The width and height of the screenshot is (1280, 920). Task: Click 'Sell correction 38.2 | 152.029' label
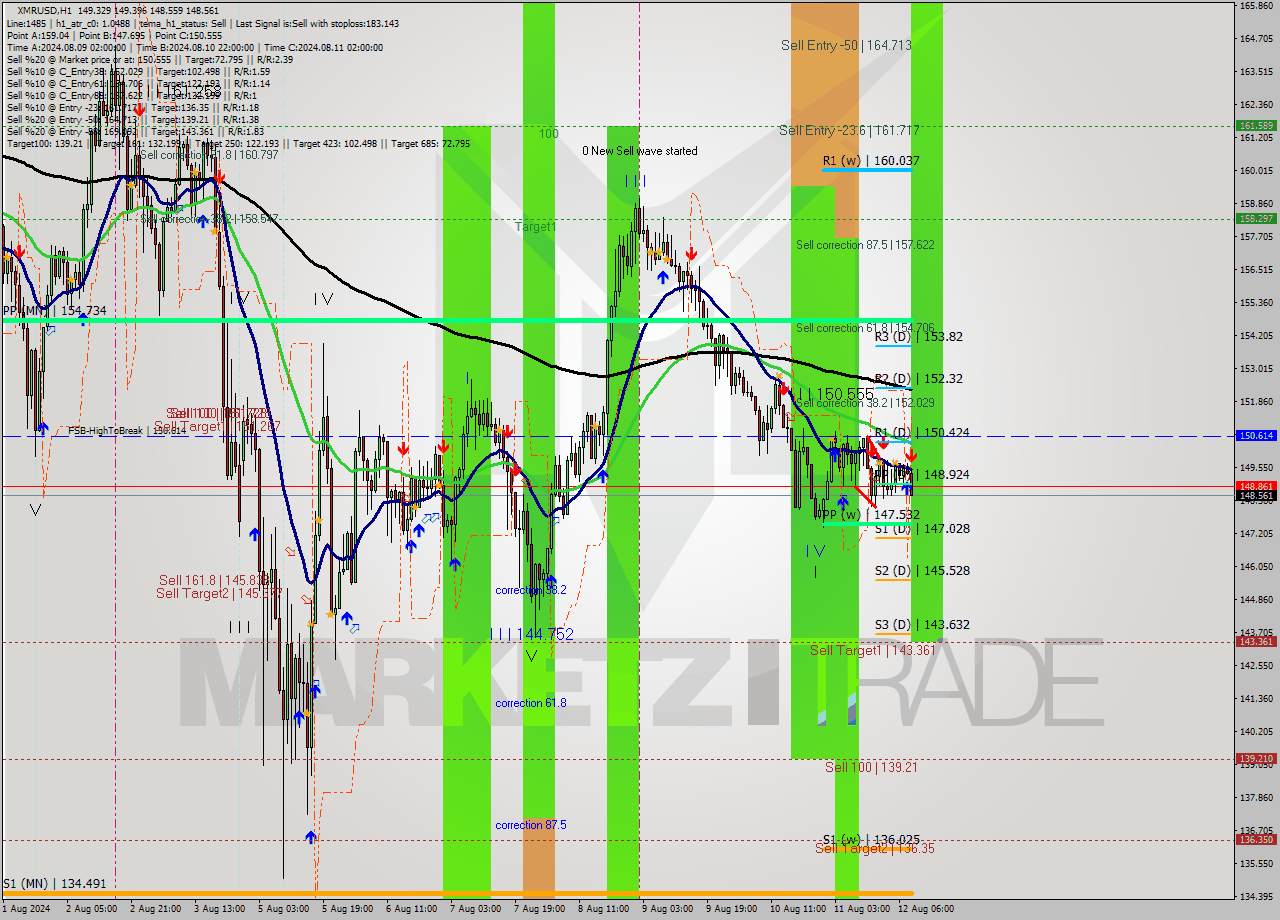click(865, 402)
